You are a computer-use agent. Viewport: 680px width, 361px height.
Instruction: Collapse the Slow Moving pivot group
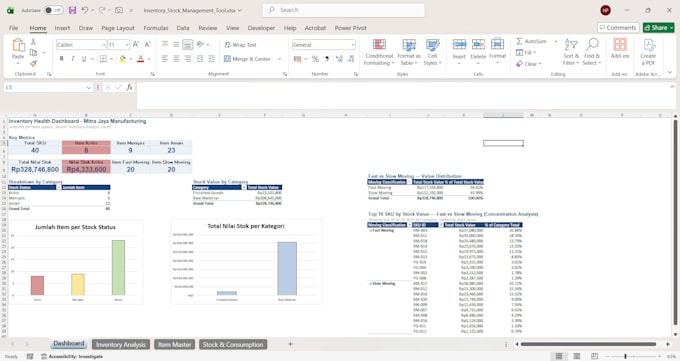click(x=370, y=284)
